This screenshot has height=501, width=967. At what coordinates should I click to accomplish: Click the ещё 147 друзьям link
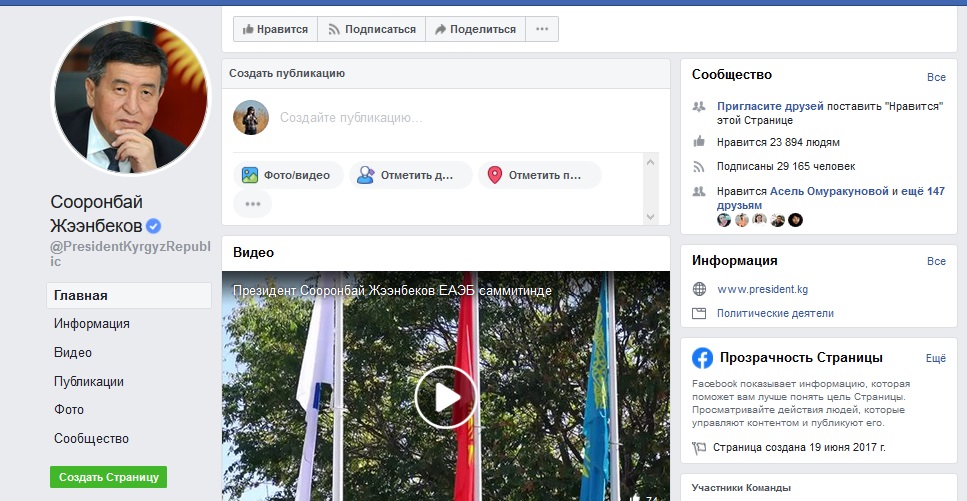831,198
